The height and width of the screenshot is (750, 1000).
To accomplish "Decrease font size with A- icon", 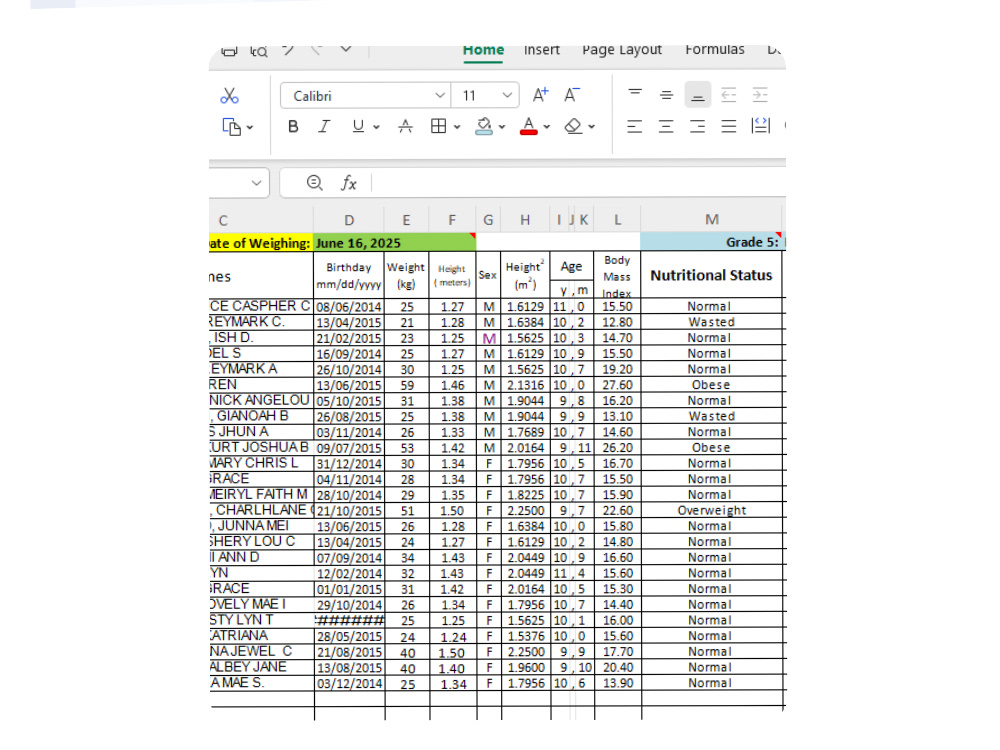I will pos(571,95).
